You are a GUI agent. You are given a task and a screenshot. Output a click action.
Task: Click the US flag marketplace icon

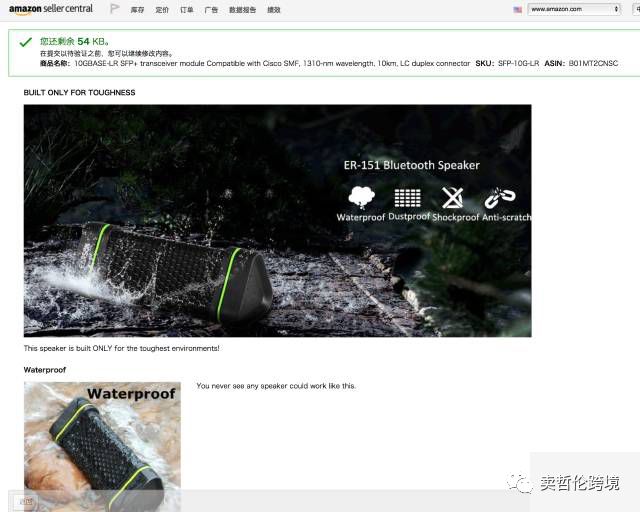tap(518, 9)
